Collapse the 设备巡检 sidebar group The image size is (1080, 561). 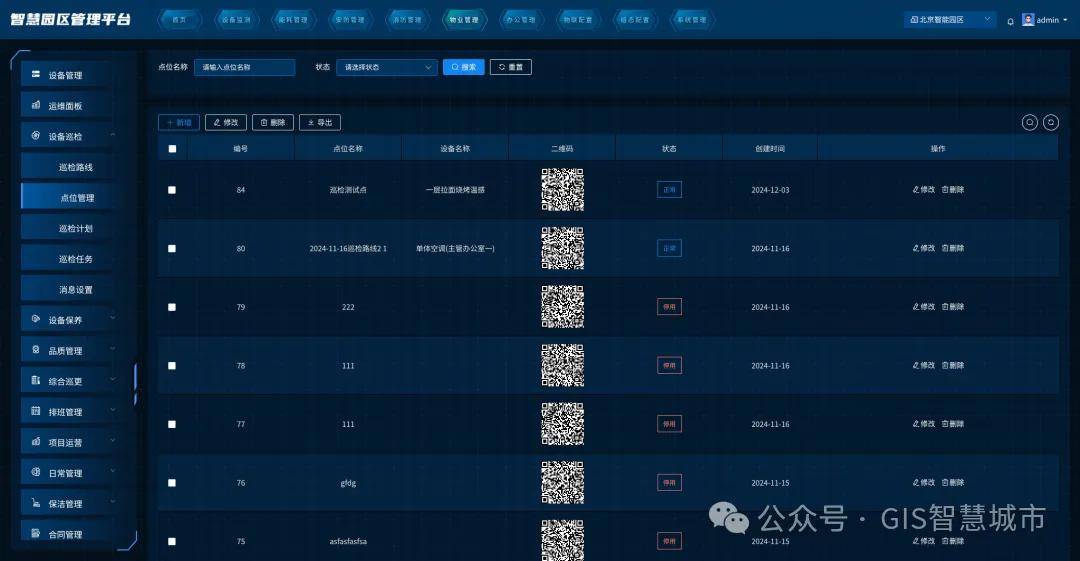[113, 134]
